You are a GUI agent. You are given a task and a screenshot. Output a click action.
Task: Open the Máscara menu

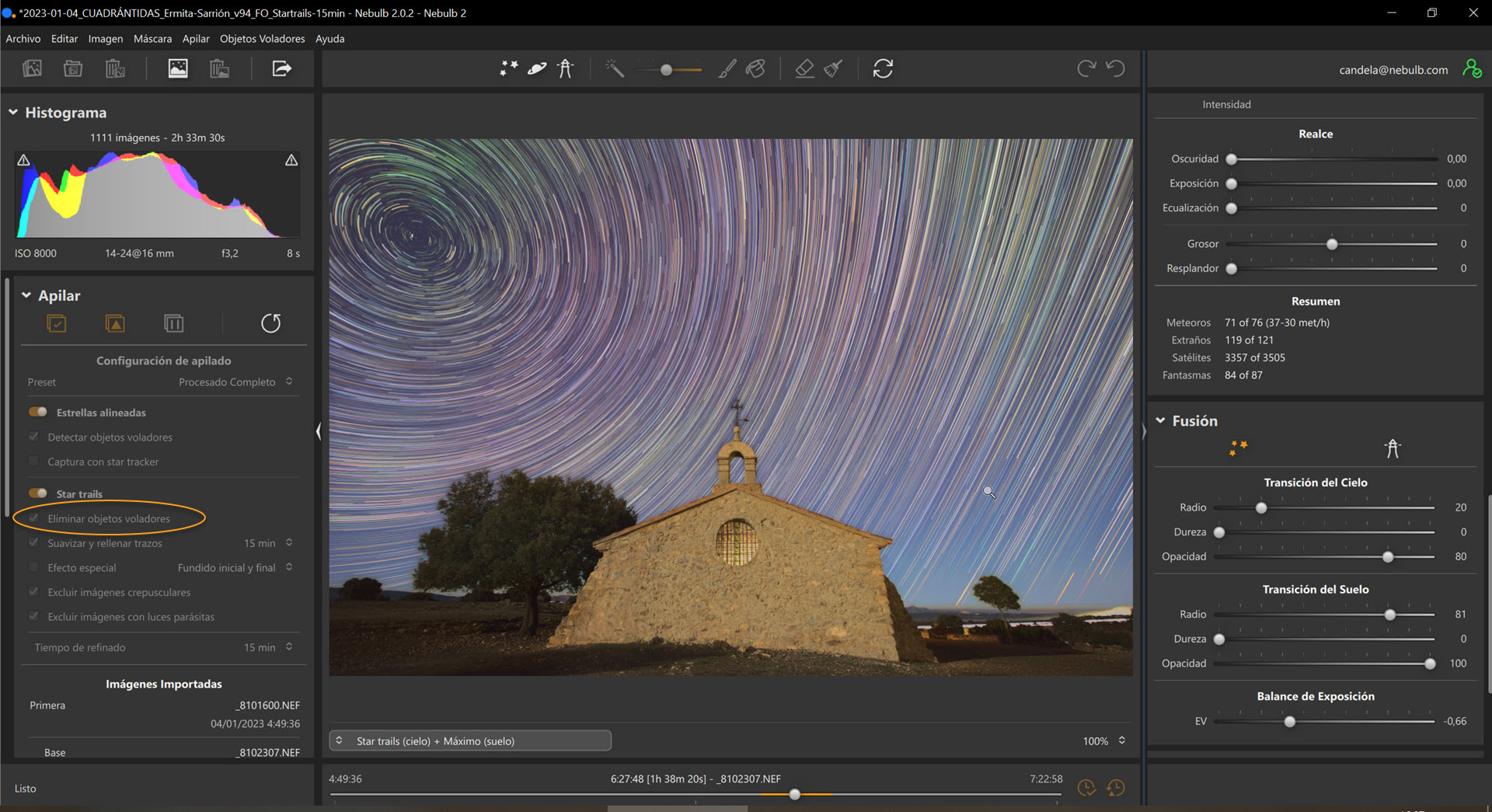pos(152,38)
